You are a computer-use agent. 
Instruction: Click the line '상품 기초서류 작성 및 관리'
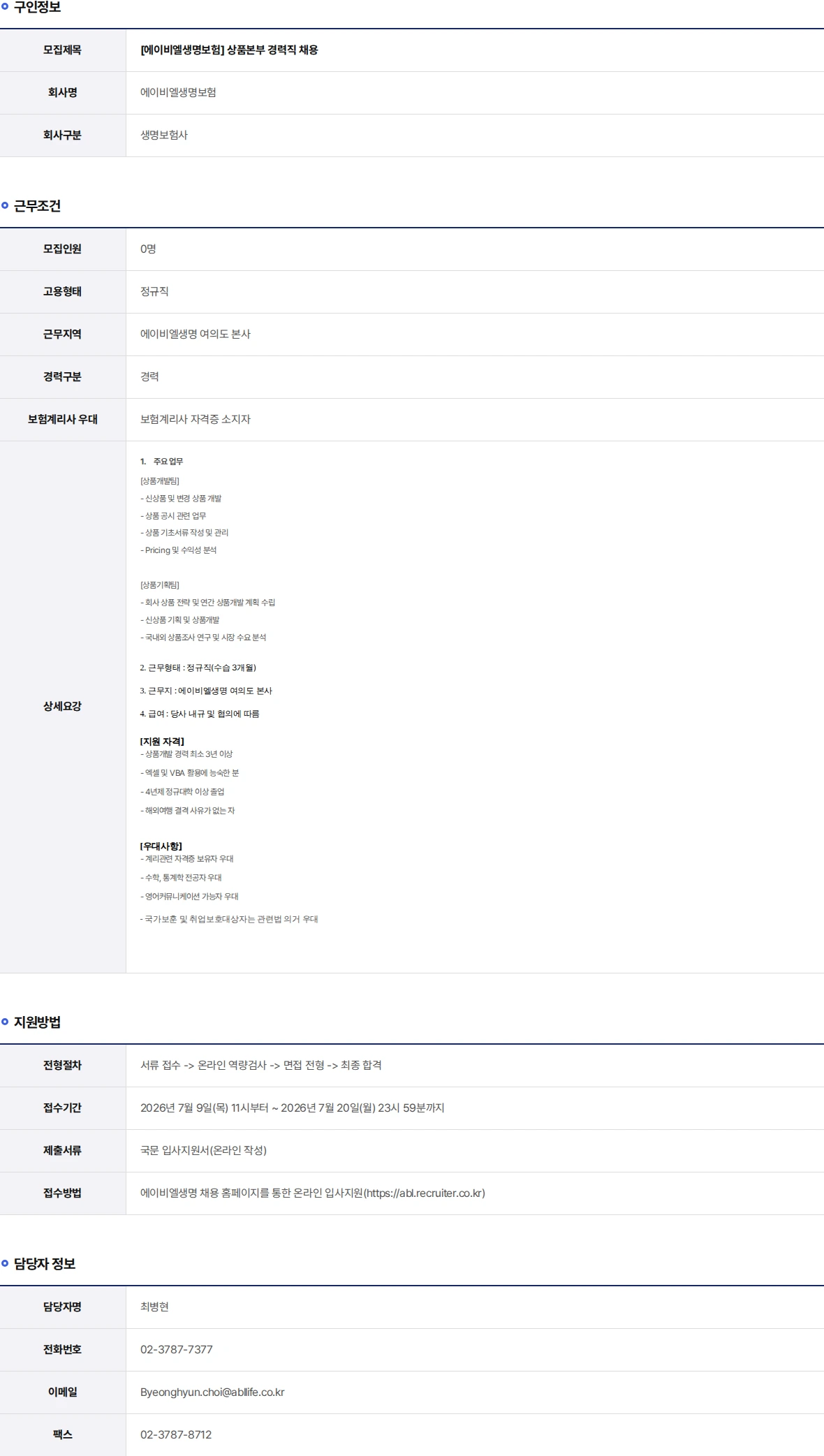[184, 533]
